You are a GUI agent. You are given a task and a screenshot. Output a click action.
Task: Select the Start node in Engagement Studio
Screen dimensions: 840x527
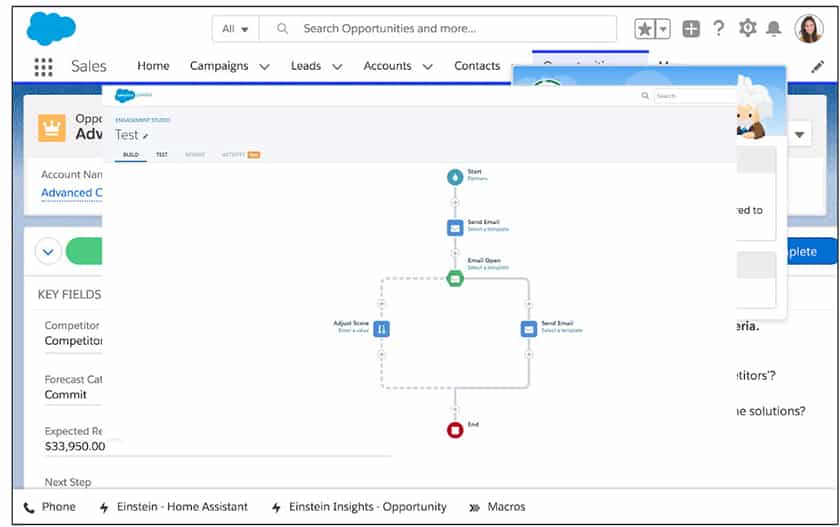[455, 177]
